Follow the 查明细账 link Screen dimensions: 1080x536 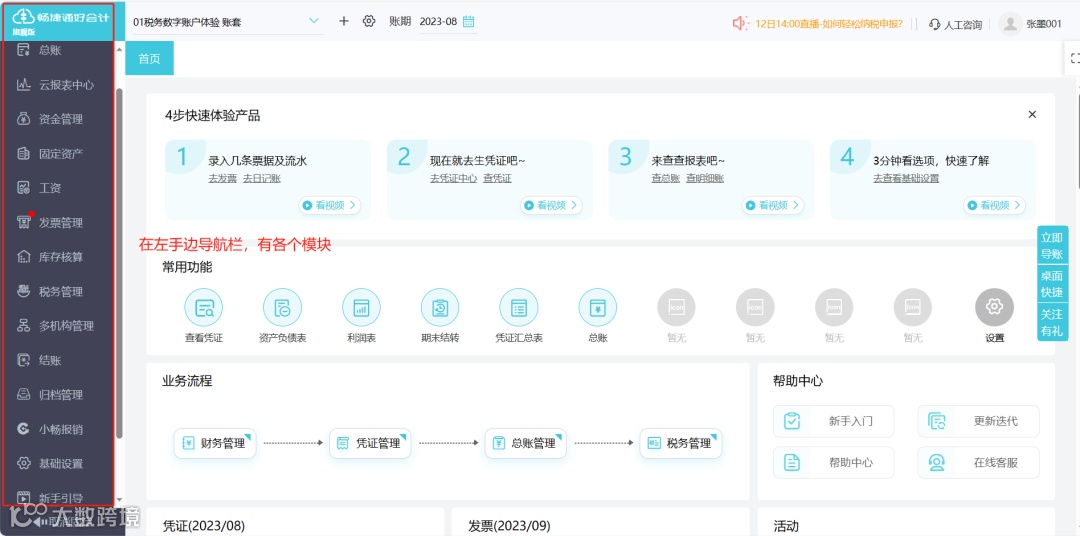coord(705,178)
